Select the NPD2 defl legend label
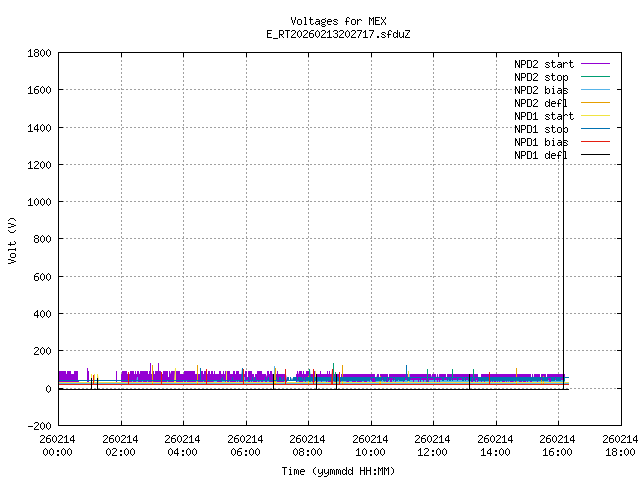The height and width of the screenshot is (480, 640). [541, 103]
